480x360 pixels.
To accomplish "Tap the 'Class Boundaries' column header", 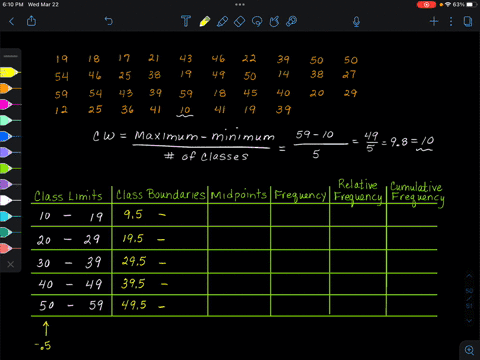I will (160, 194).
